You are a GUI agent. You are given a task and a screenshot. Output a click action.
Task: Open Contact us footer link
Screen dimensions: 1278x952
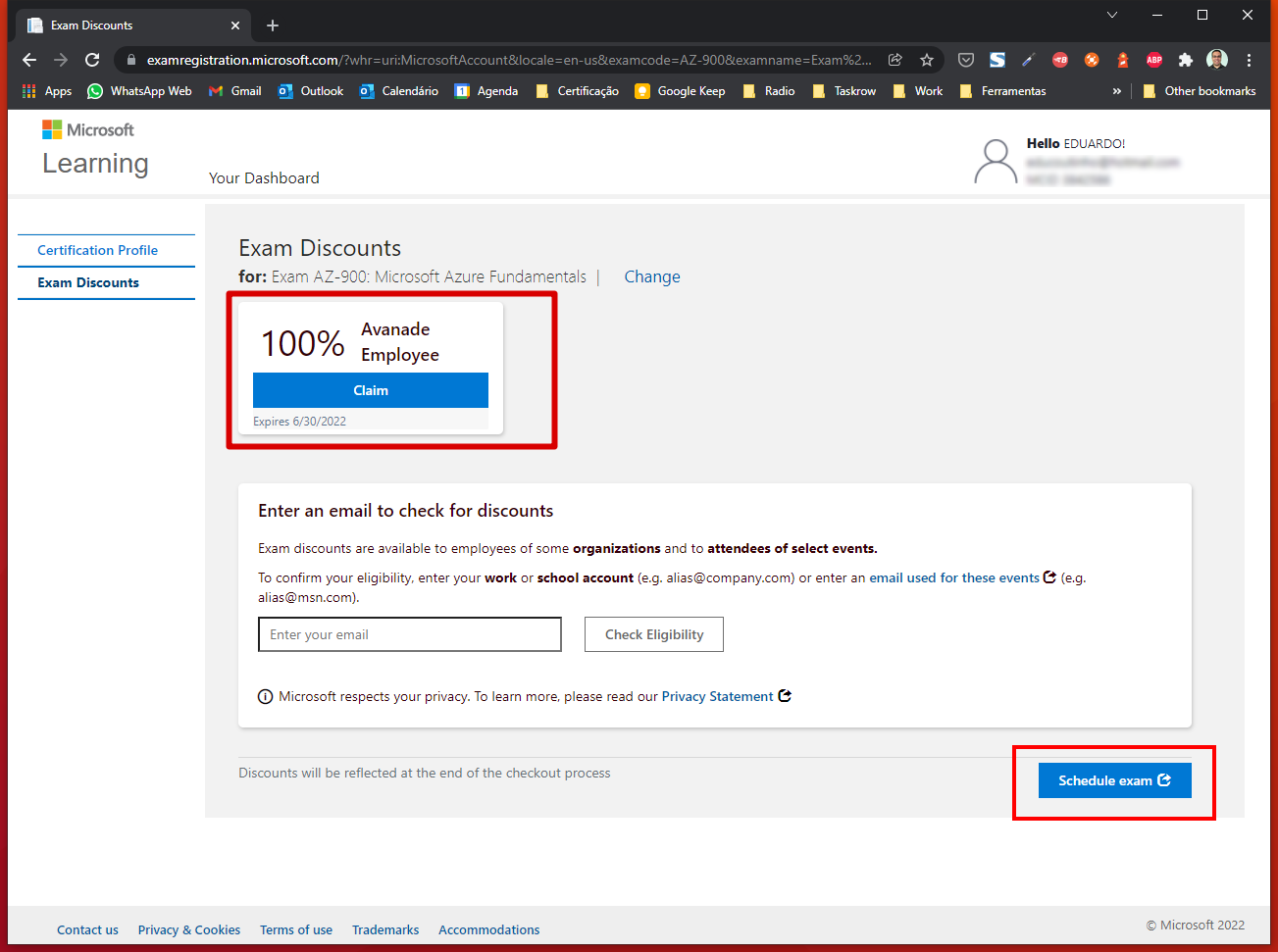[x=87, y=929]
